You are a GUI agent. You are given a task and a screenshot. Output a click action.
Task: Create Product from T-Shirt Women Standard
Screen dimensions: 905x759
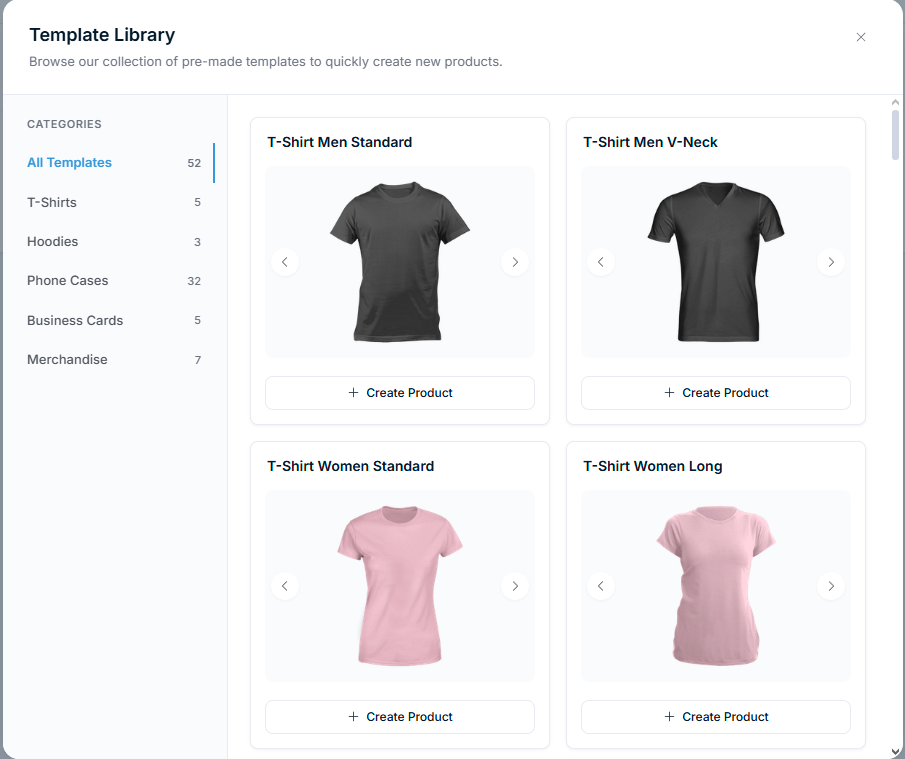coord(400,717)
